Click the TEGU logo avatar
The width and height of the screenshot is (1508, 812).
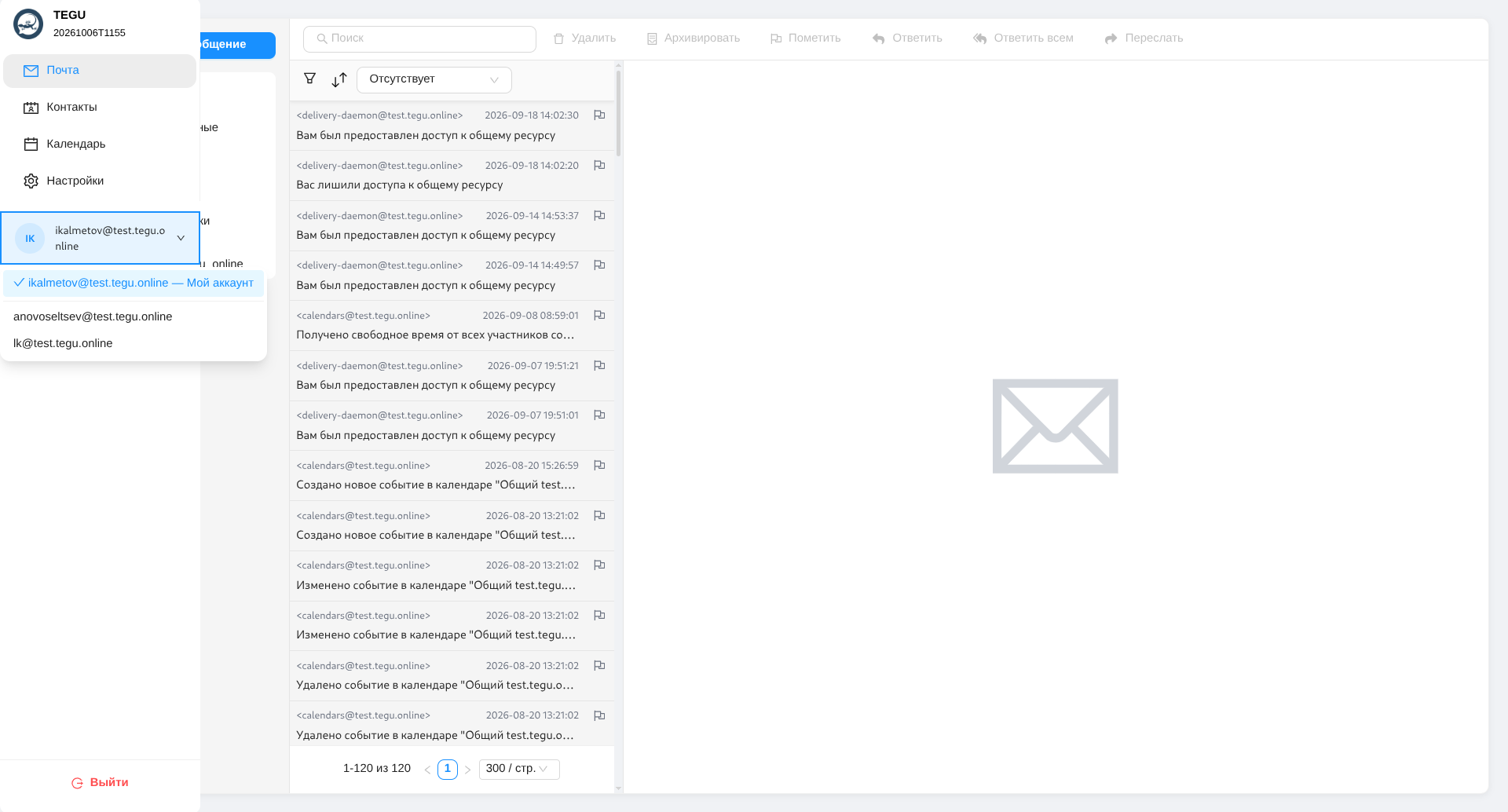coord(28,24)
